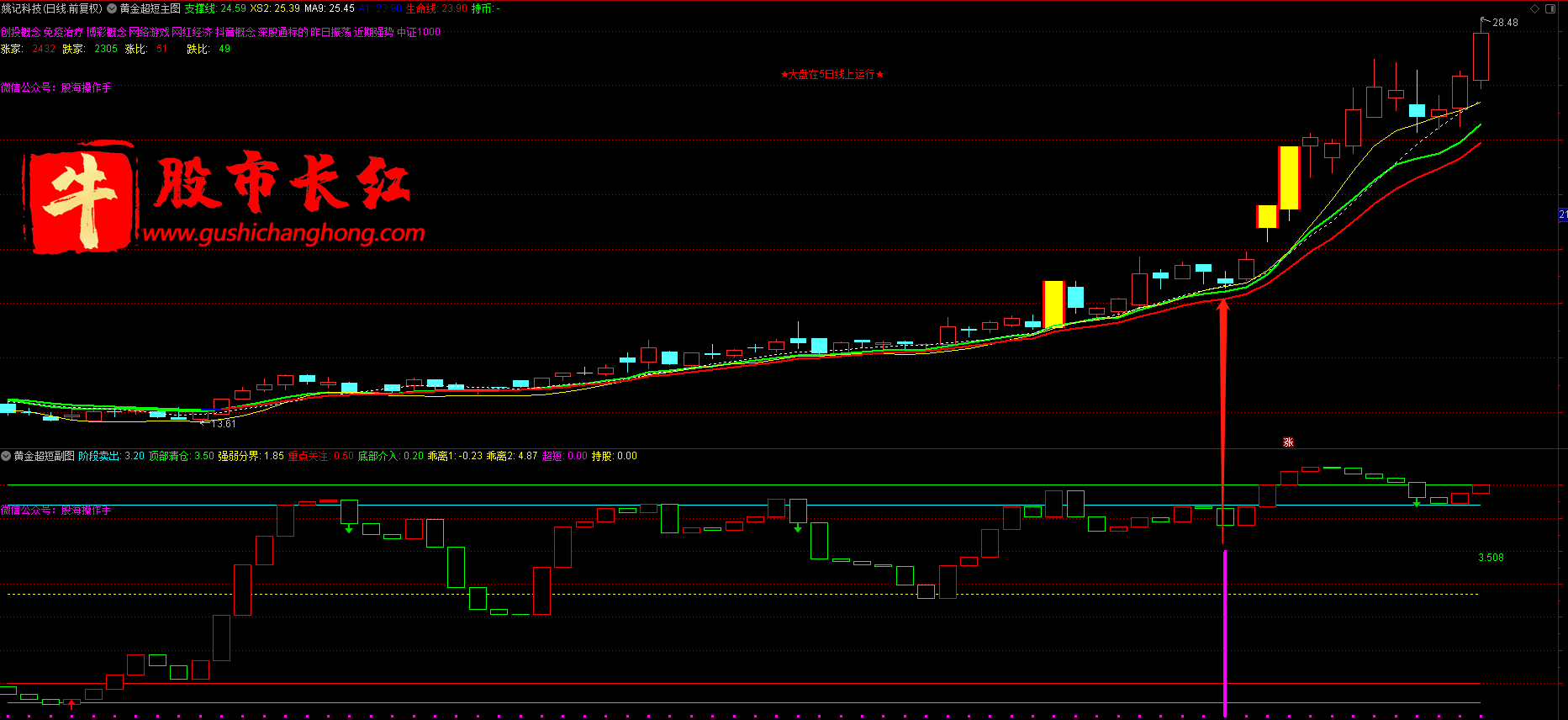The width and height of the screenshot is (1568, 720).
Task: Click MA9: 25.45 value
Action: pyautogui.click(x=330, y=8)
